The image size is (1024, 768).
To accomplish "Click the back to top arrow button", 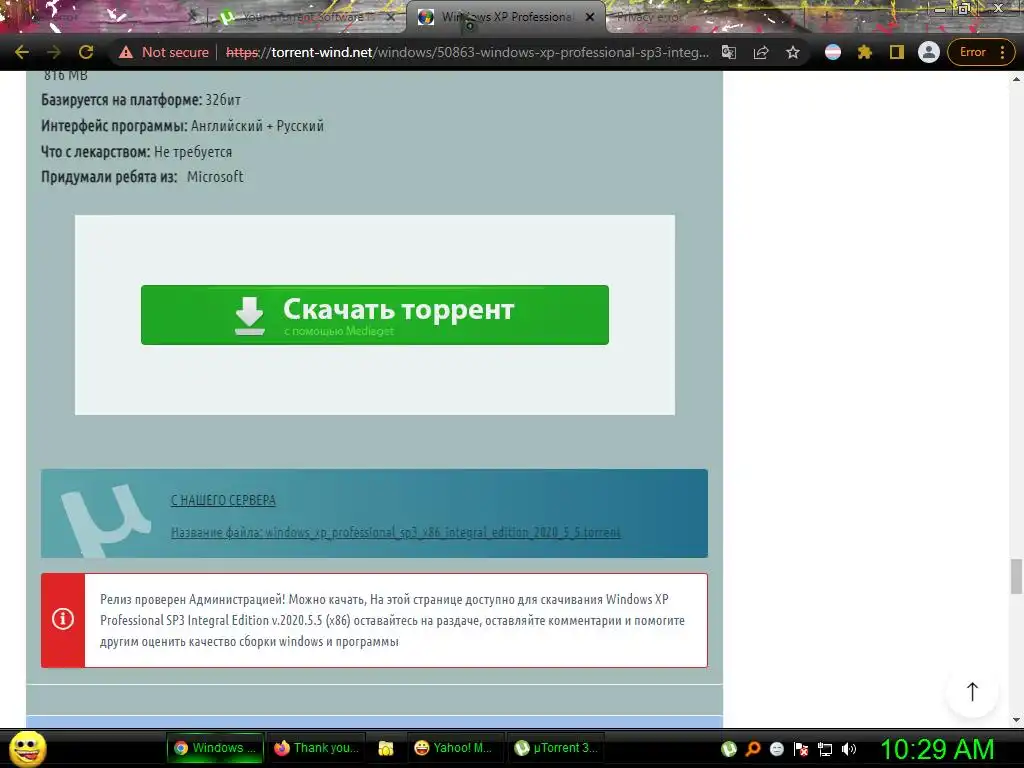I will [972, 692].
